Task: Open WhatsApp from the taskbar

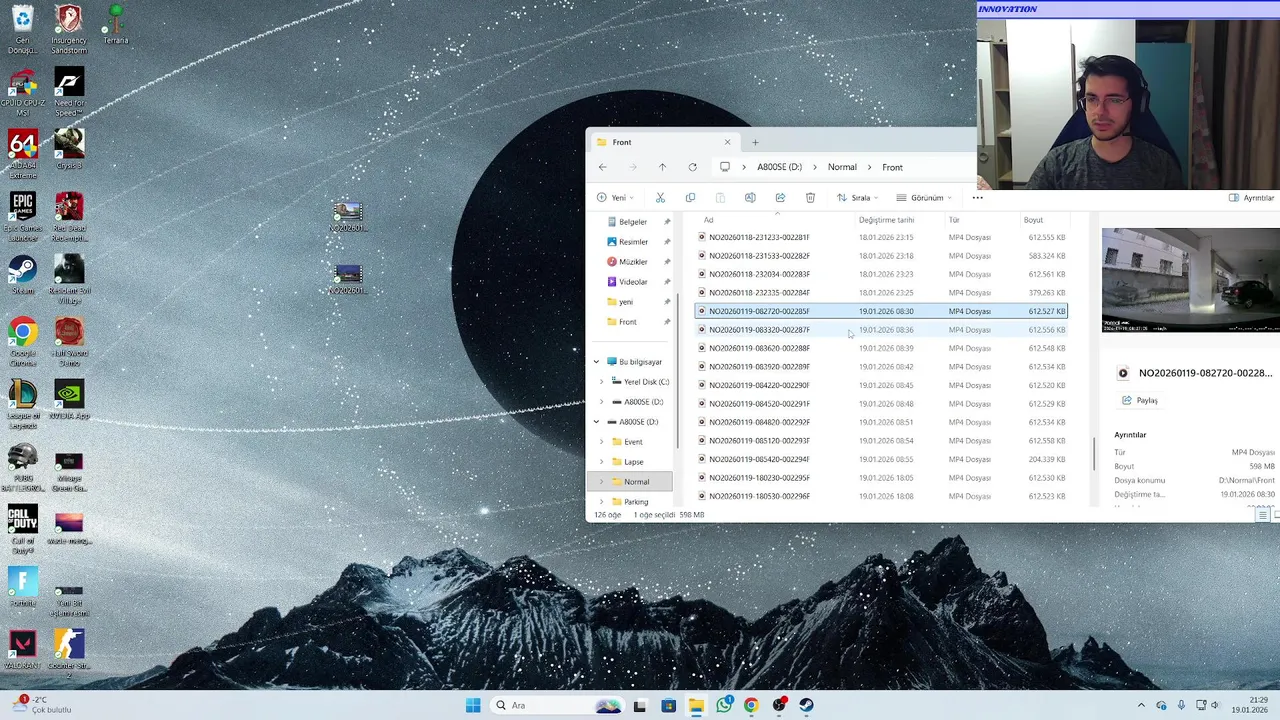Action: pos(724,705)
